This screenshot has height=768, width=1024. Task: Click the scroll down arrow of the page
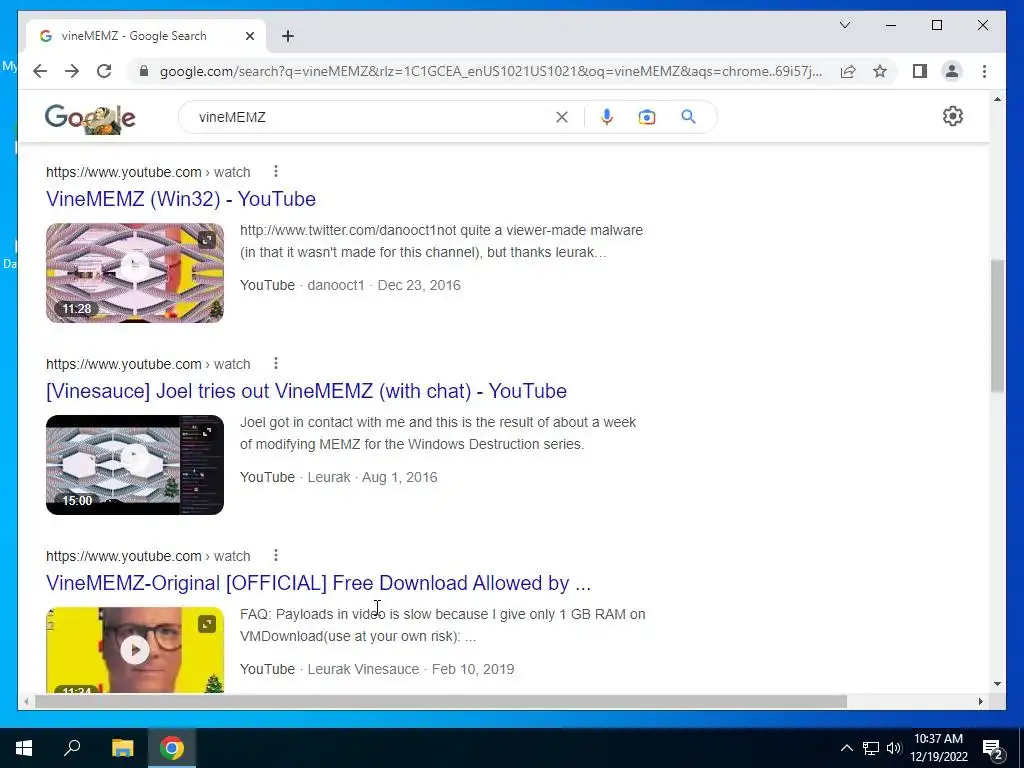pyautogui.click(x=997, y=684)
